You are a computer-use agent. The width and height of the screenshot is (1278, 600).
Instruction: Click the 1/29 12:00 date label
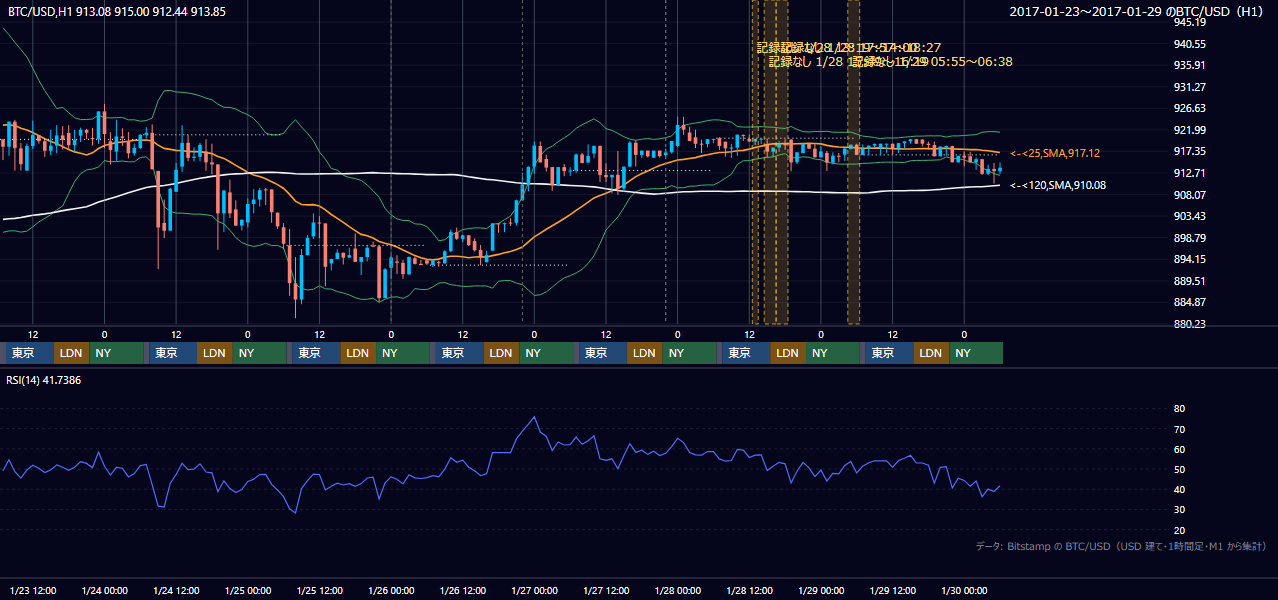pyautogui.click(x=893, y=589)
